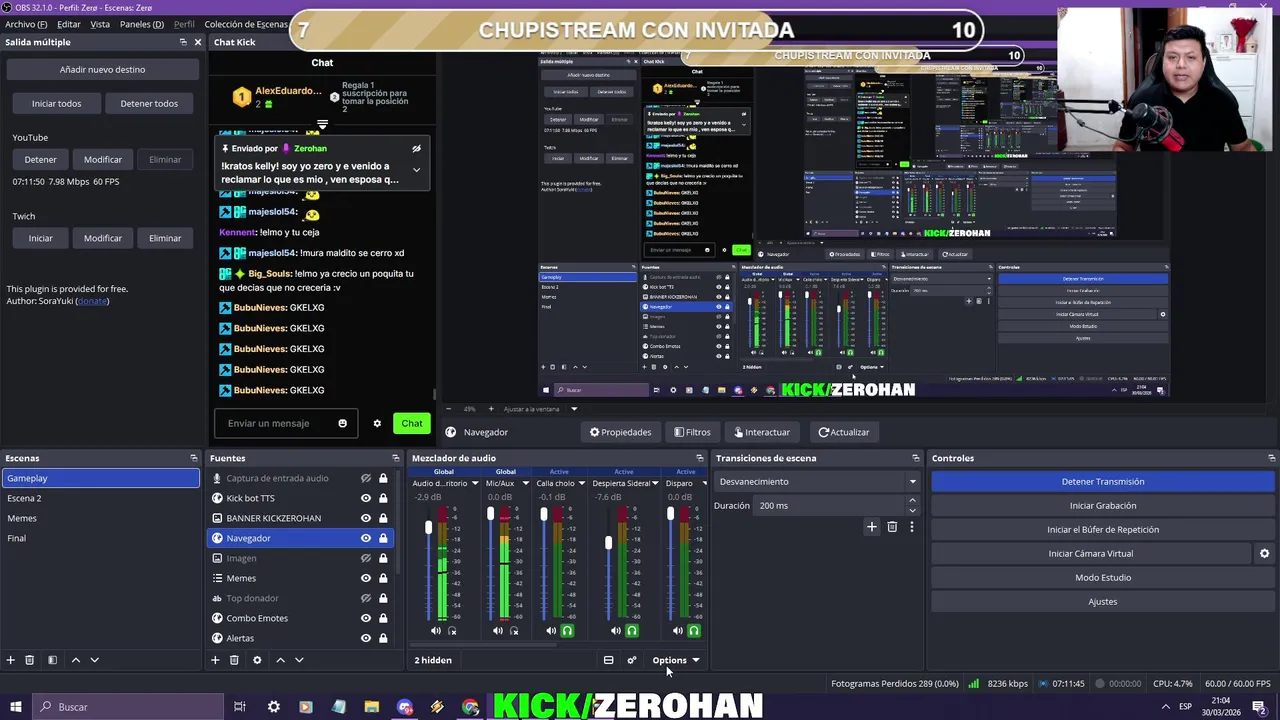
Task: Expand the pinned chat message chevron
Action: [416, 170]
